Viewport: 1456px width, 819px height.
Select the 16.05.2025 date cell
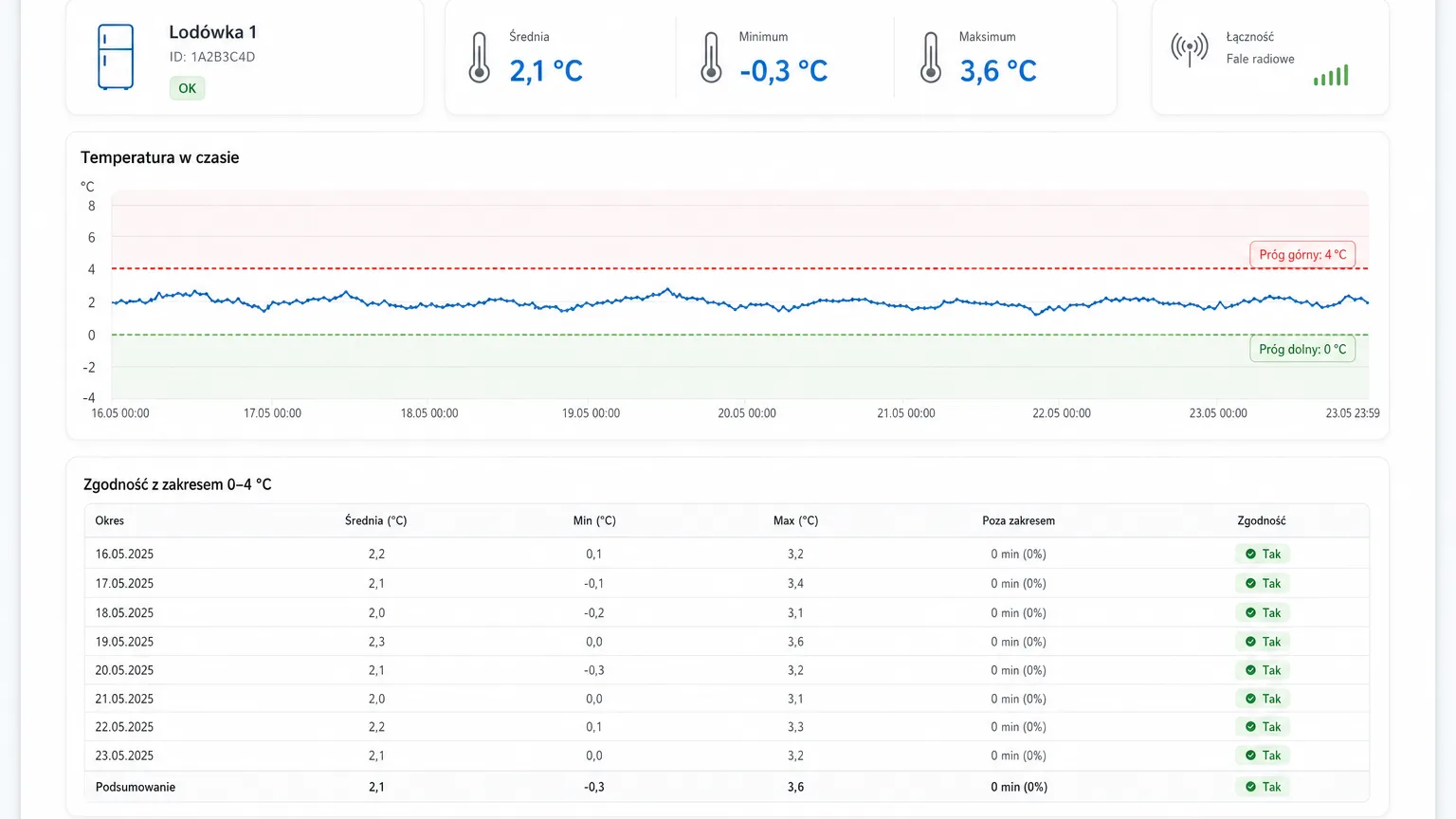coord(124,554)
